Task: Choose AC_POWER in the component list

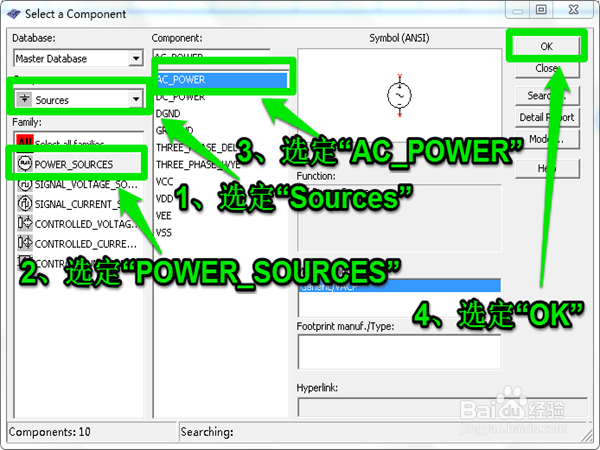Action: (180, 81)
